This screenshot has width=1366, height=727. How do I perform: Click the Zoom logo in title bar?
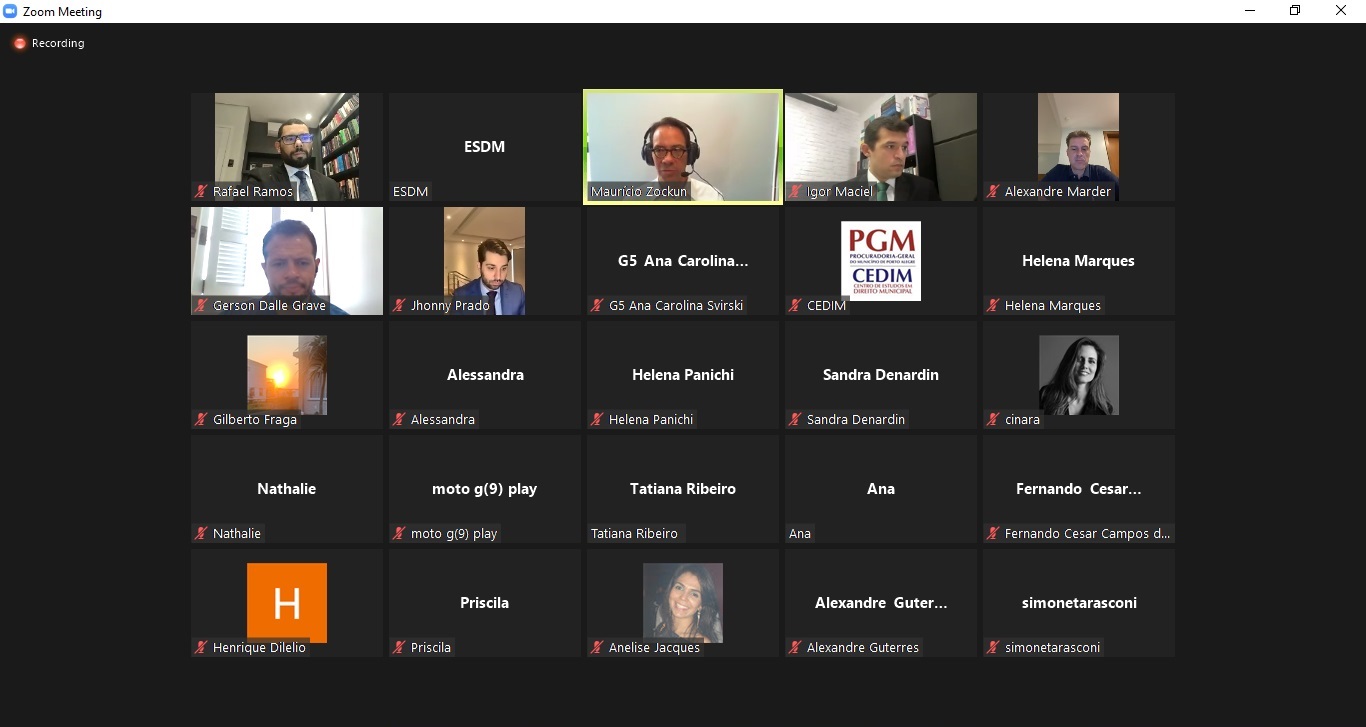[x=11, y=11]
